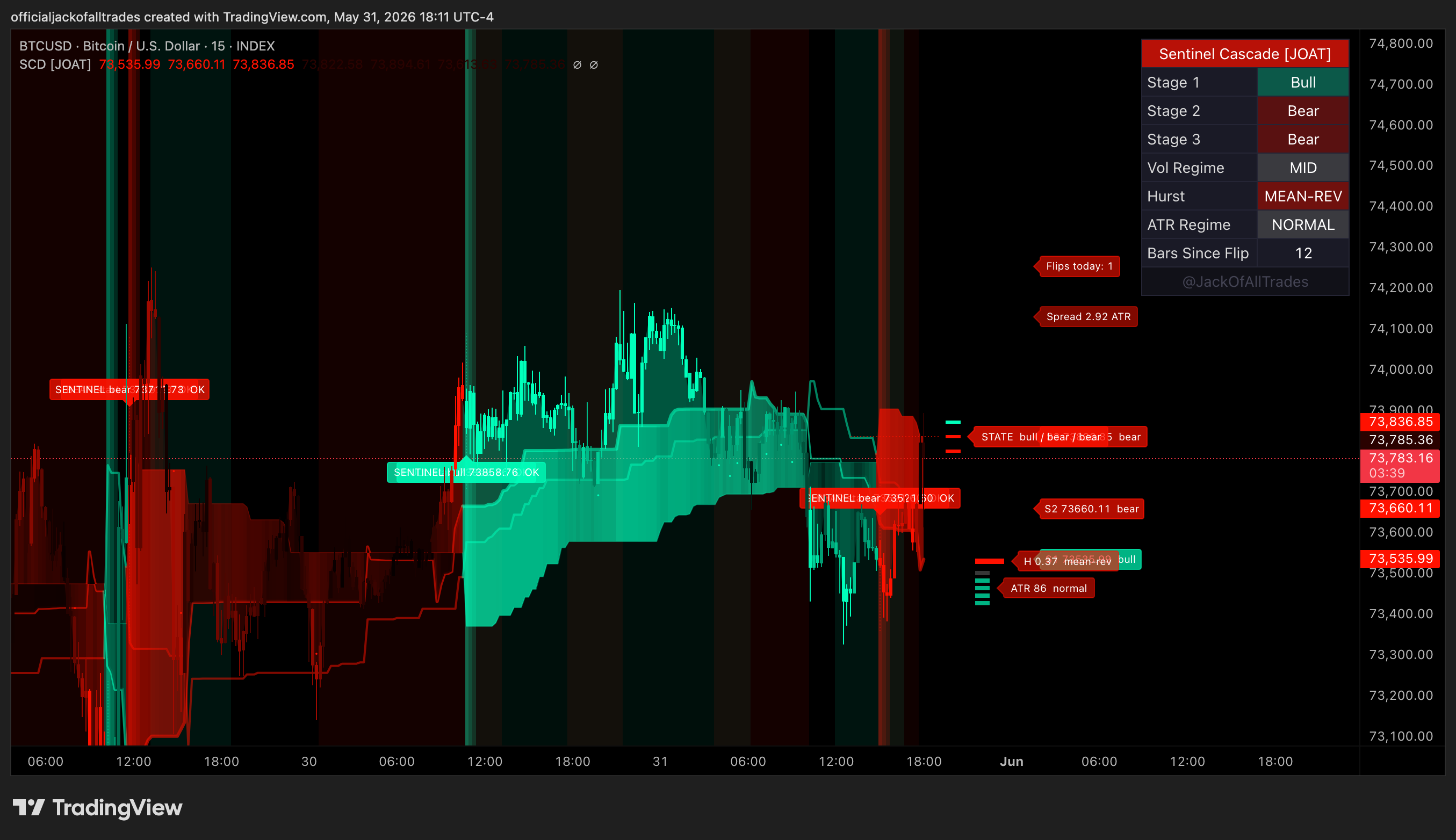Click the 74,000.00 price scale label

click(x=1401, y=369)
